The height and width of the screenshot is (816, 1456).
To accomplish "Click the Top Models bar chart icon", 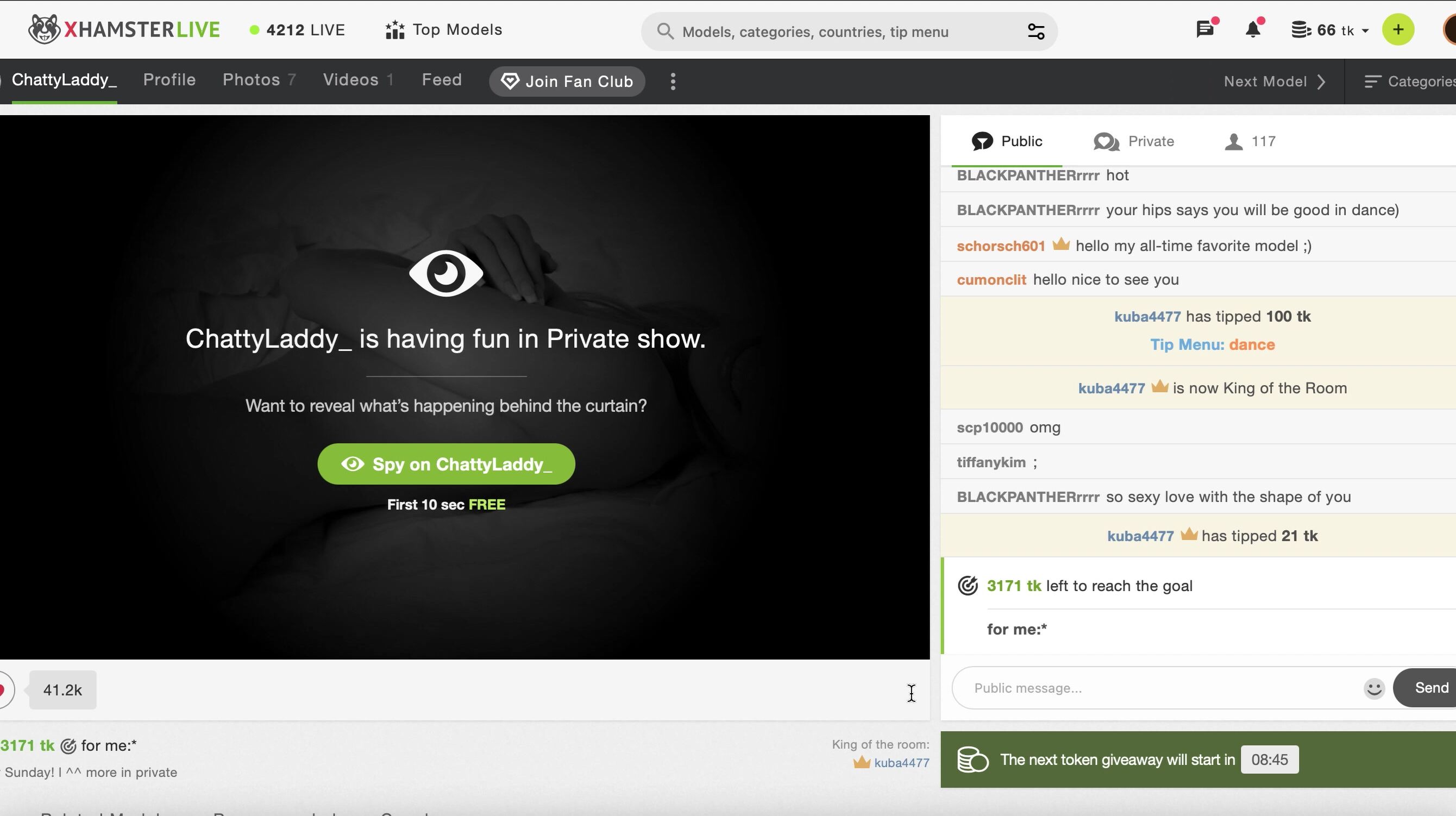I will (x=394, y=30).
